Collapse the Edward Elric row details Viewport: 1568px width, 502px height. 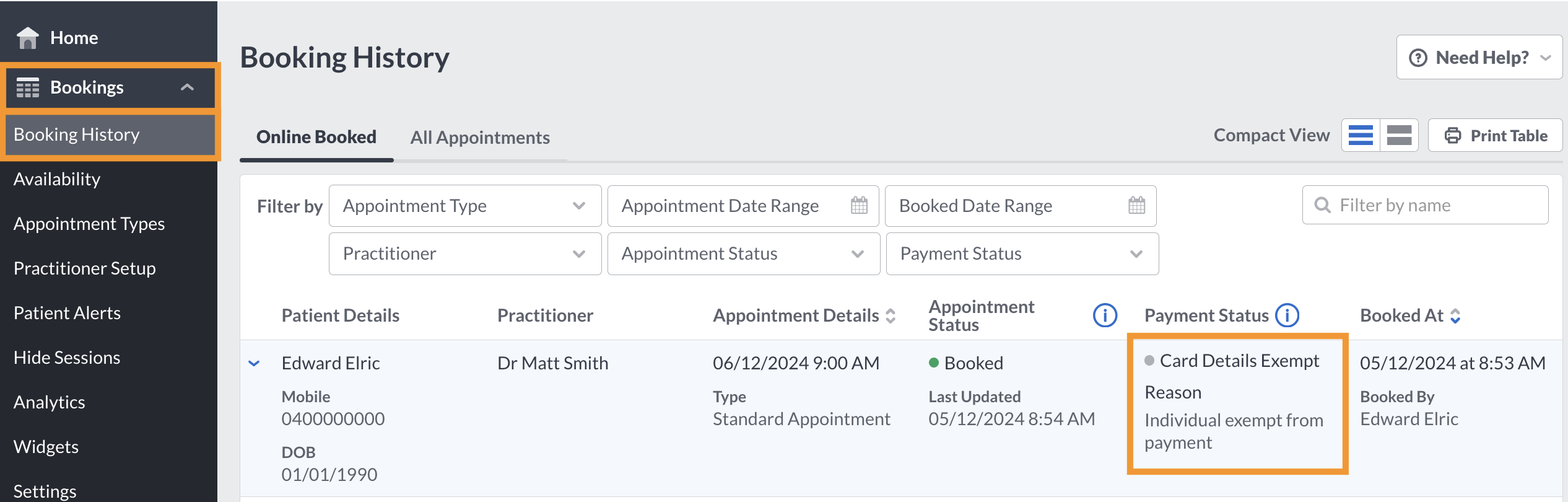tap(254, 363)
